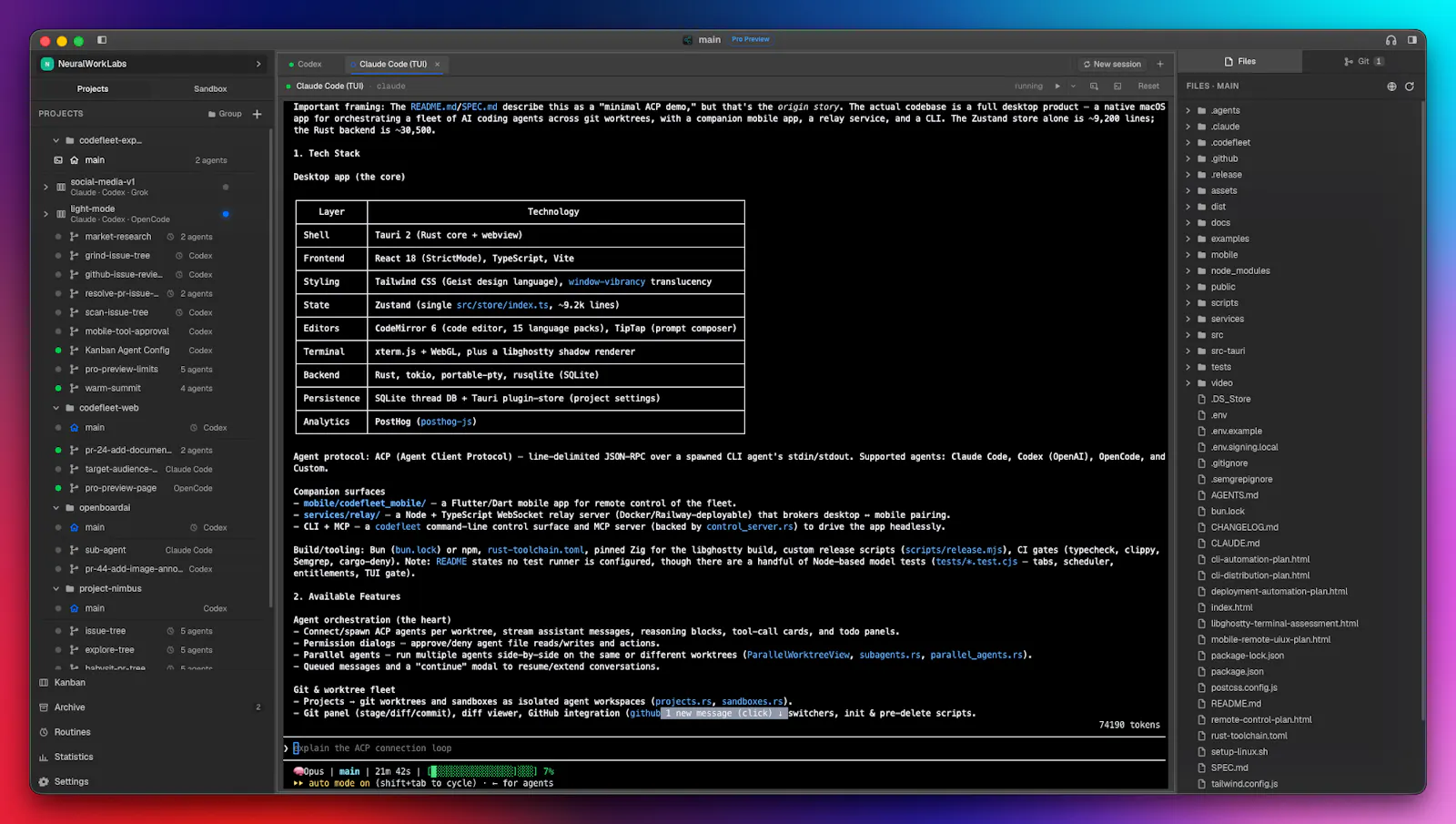Click the play icon next to running
Screen dimensions: 1456x824
[x=1057, y=86]
